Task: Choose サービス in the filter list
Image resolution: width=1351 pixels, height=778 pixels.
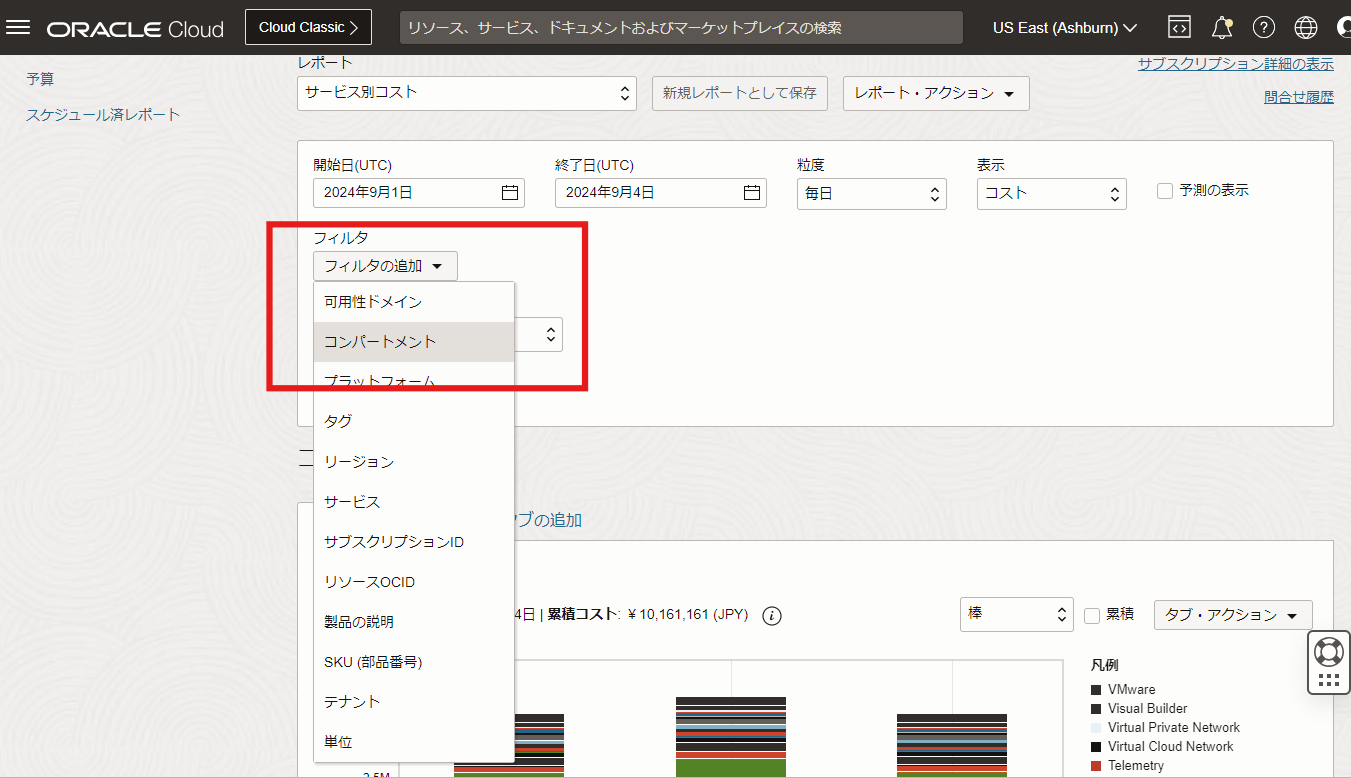Action: point(352,502)
